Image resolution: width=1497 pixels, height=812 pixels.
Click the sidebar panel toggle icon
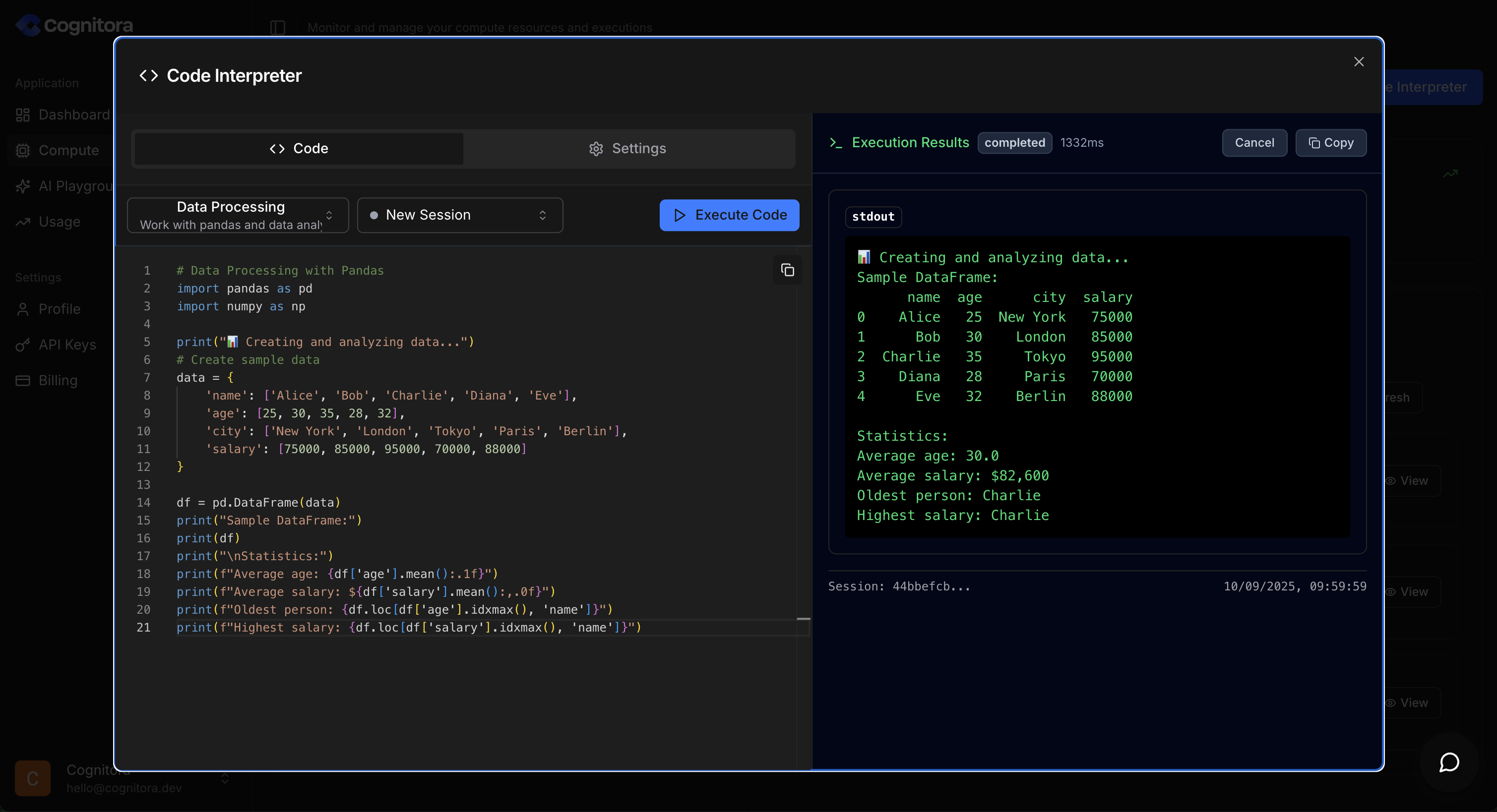tap(278, 27)
